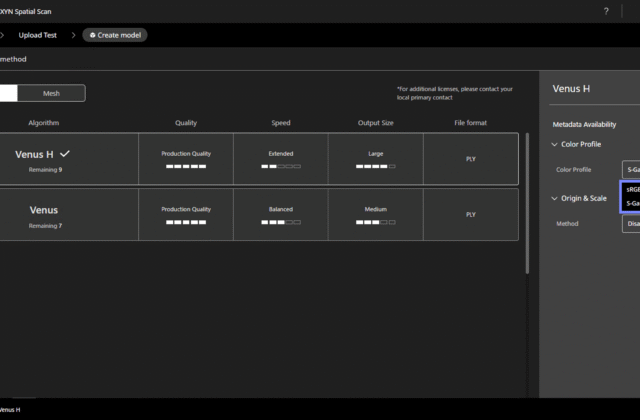Select the Venus algorithm row
The image size is (640, 420).
pos(259,214)
